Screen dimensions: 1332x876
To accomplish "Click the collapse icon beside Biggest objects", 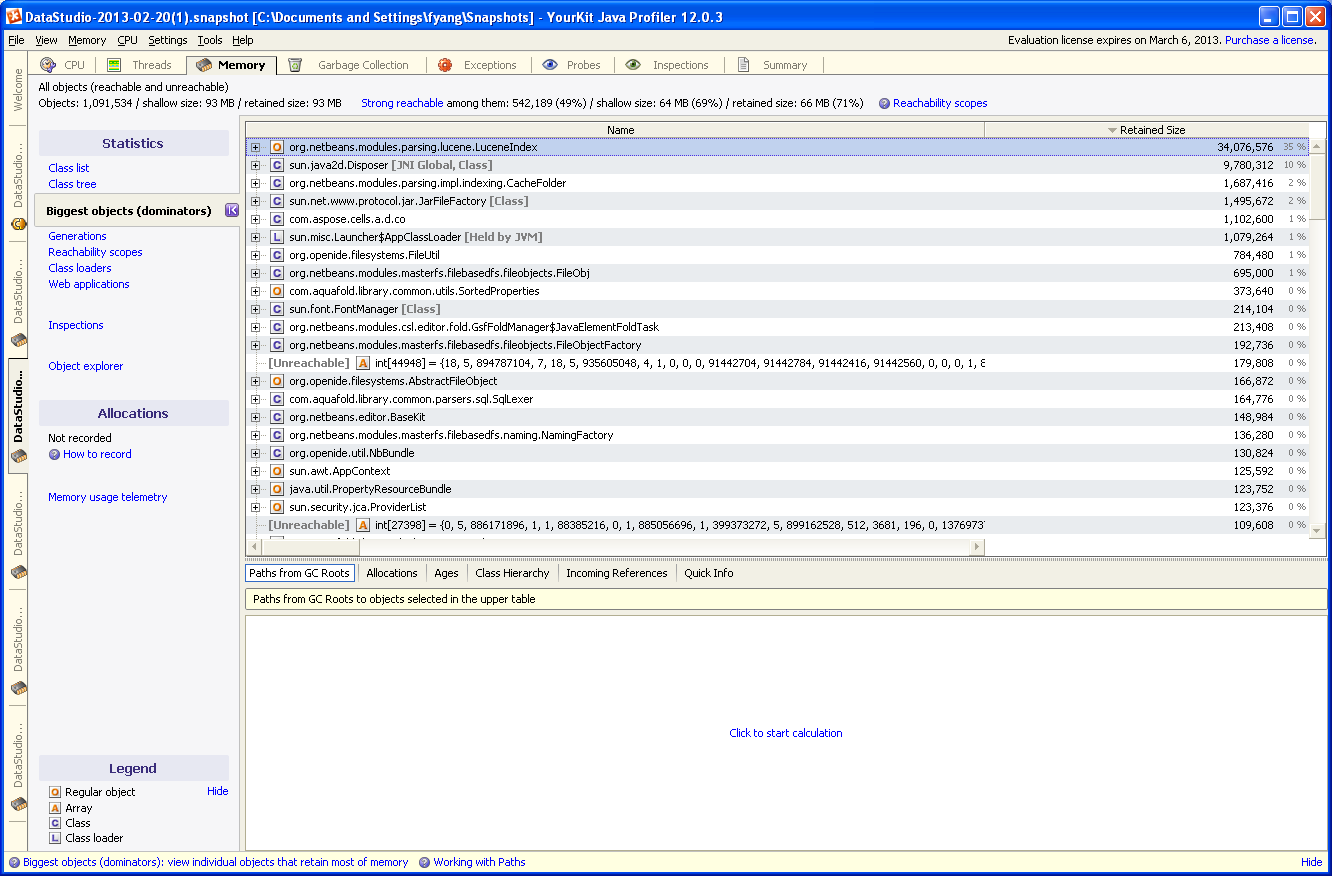I will coord(232,210).
